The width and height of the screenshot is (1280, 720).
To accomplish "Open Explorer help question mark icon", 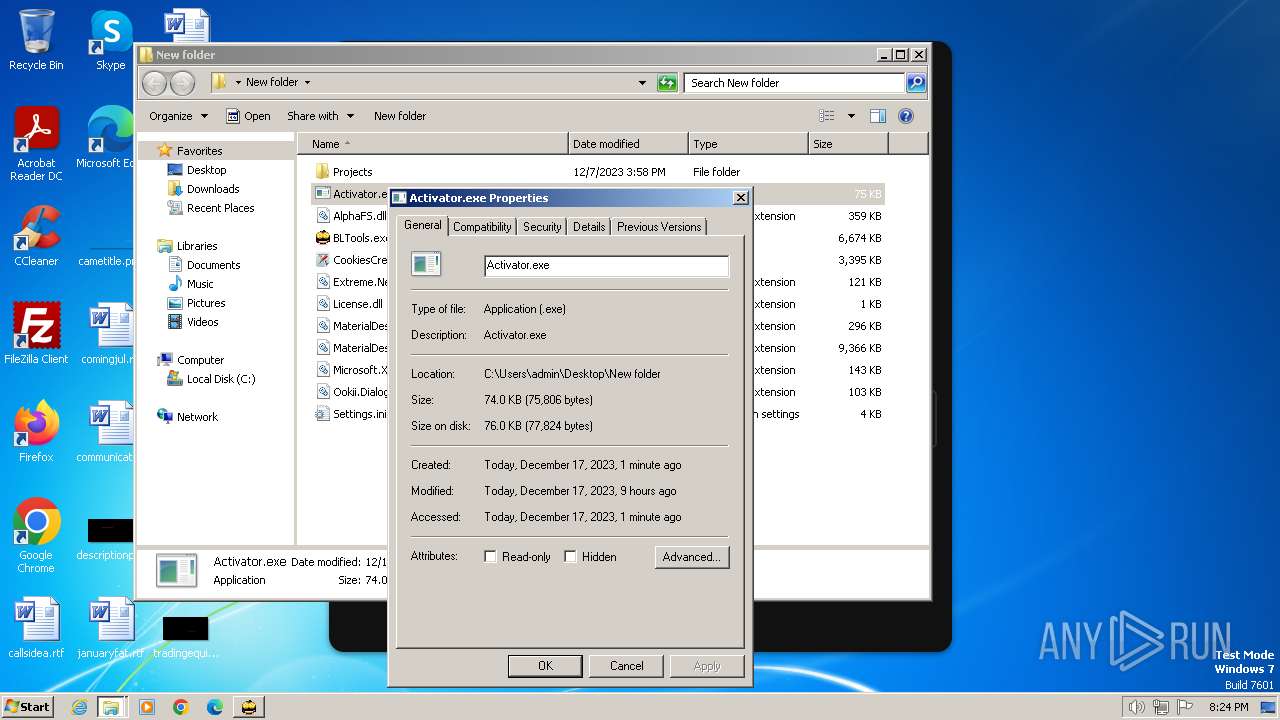I will point(906,116).
